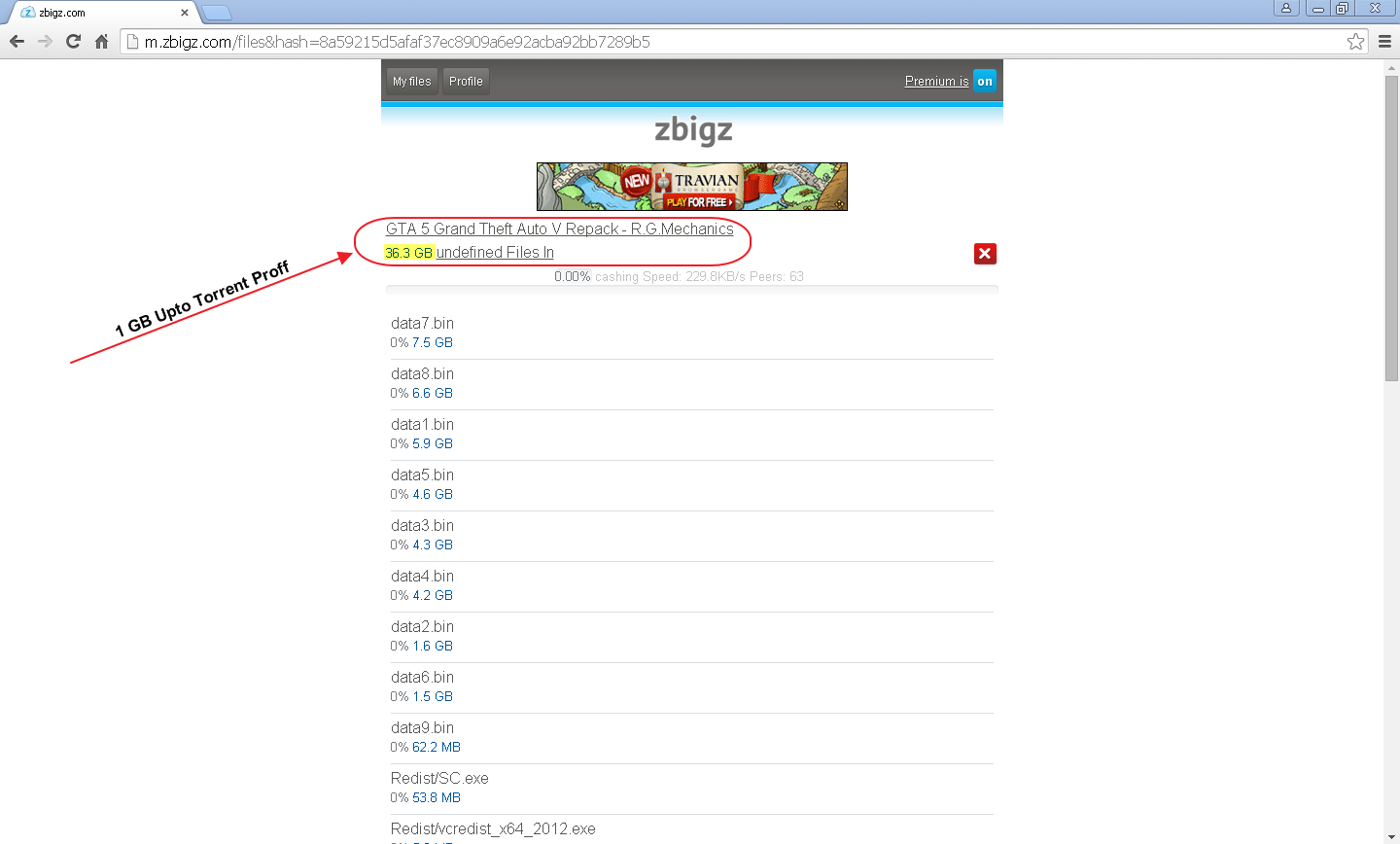This screenshot has width=1400, height=844.
Task: Click the 53.8 MB size link
Action: [x=437, y=798]
